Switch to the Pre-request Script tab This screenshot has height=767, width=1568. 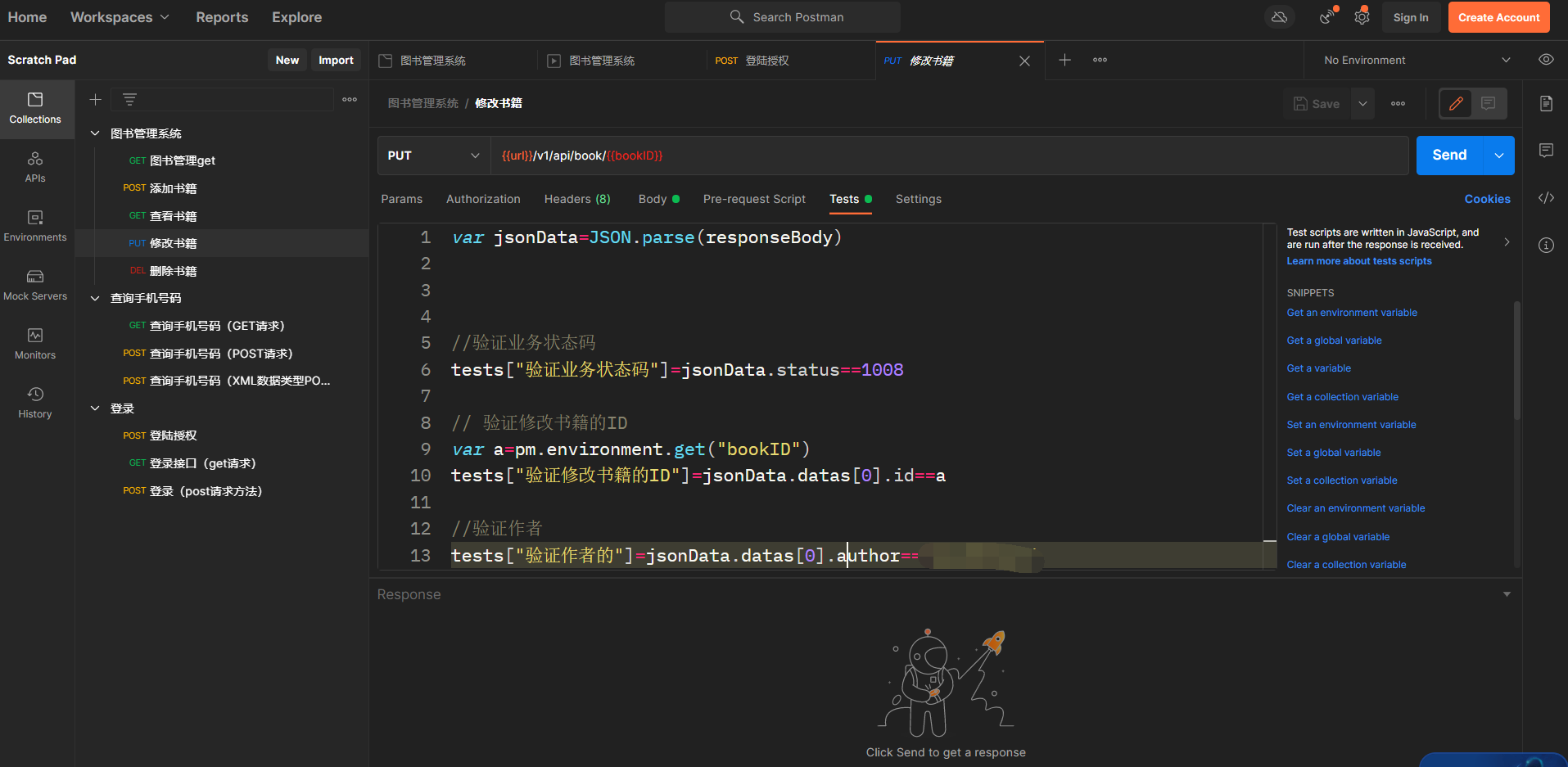[x=754, y=199]
